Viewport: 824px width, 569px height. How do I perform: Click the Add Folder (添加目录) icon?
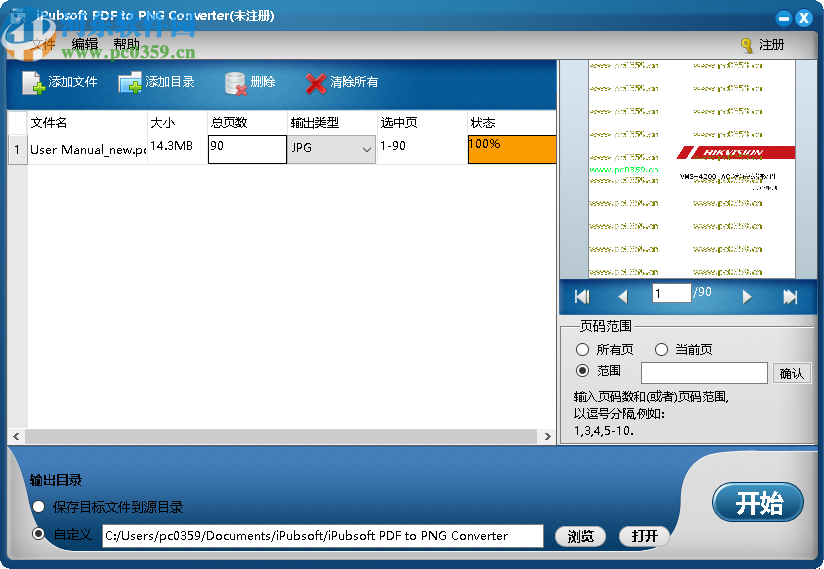pos(130,82)
